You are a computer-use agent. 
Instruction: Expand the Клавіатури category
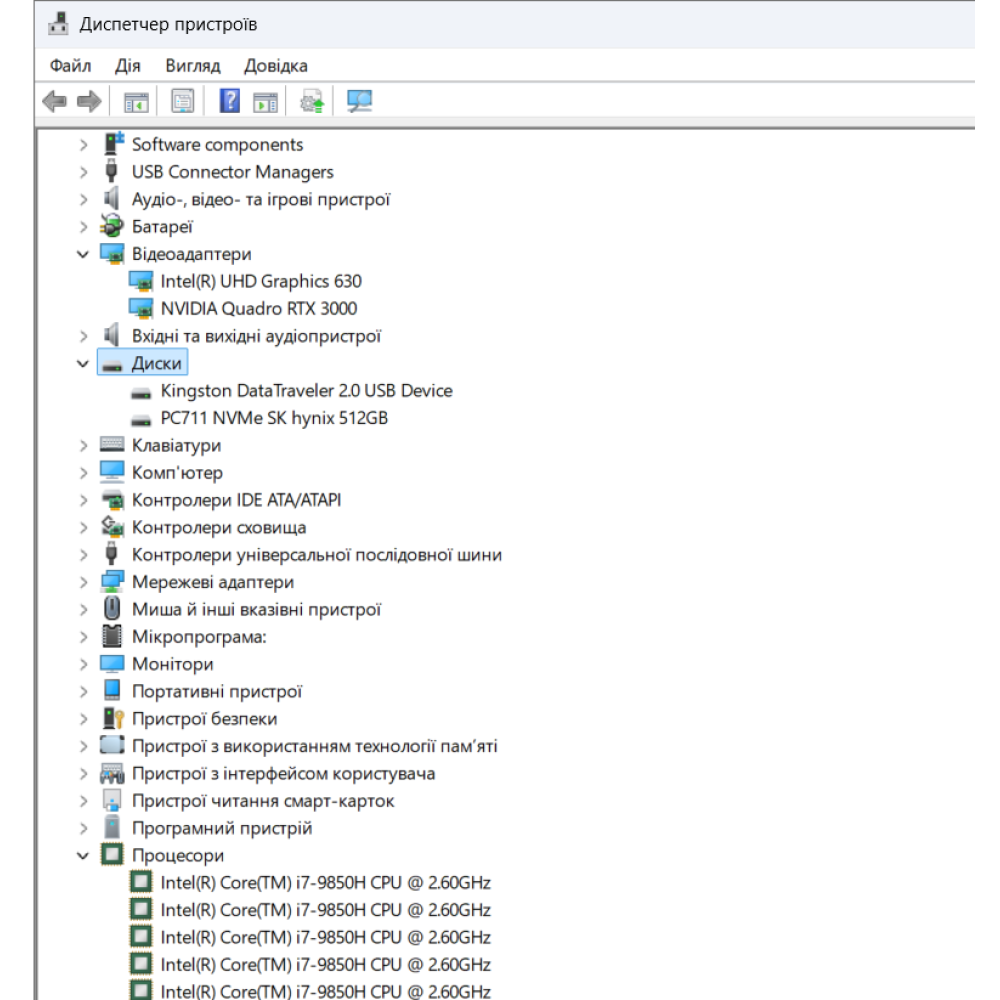point(83,446)
